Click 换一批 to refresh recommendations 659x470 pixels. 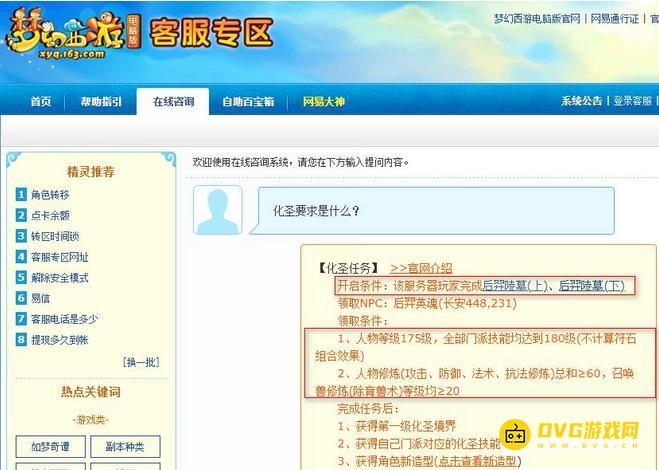141,362
